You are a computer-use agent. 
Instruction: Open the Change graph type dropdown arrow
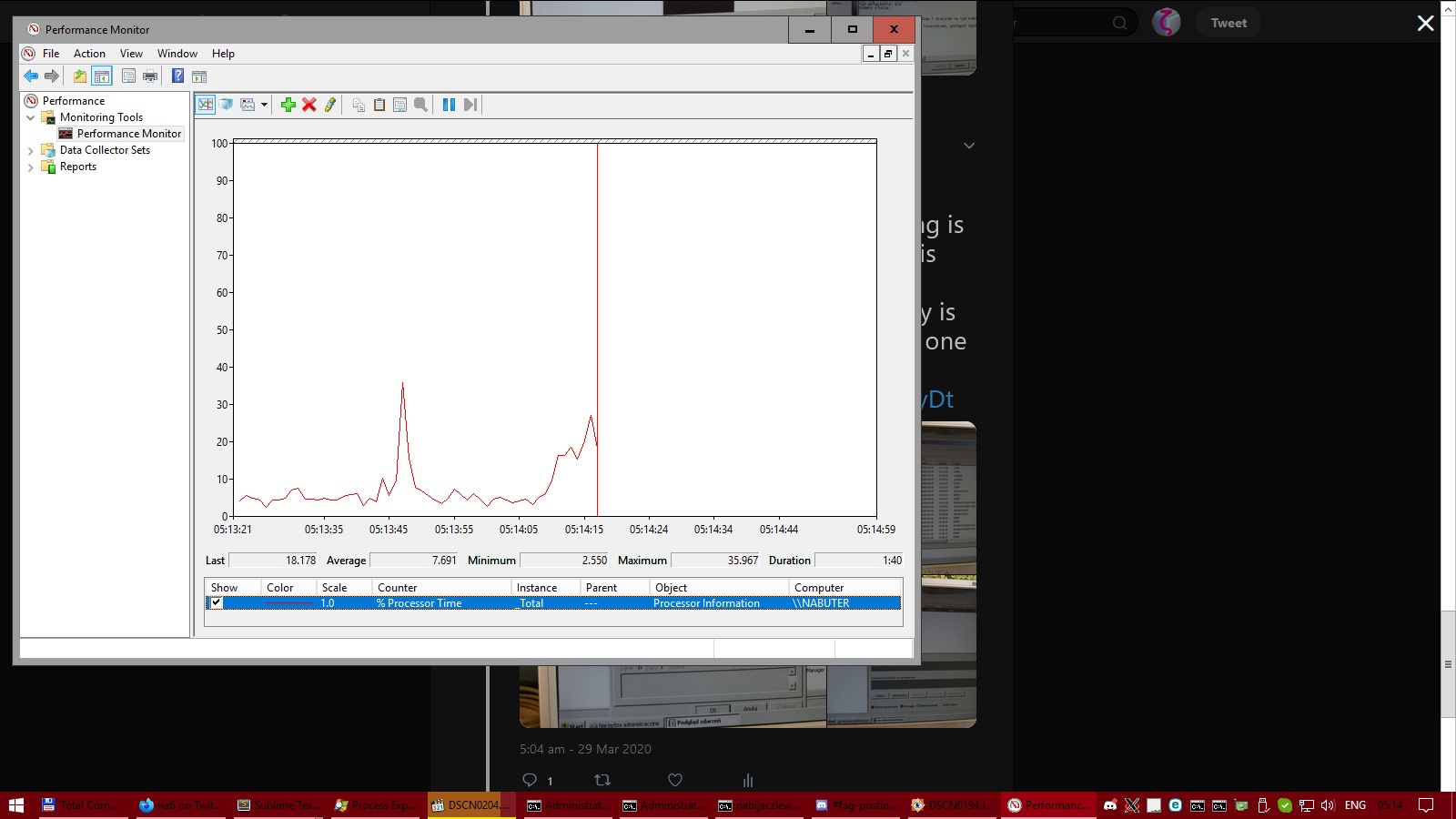coord(264,105)
